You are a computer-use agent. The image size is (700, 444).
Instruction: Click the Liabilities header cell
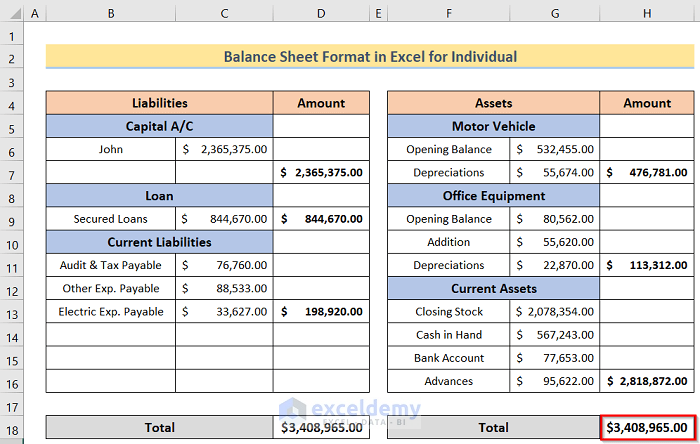tap(159, 103)
